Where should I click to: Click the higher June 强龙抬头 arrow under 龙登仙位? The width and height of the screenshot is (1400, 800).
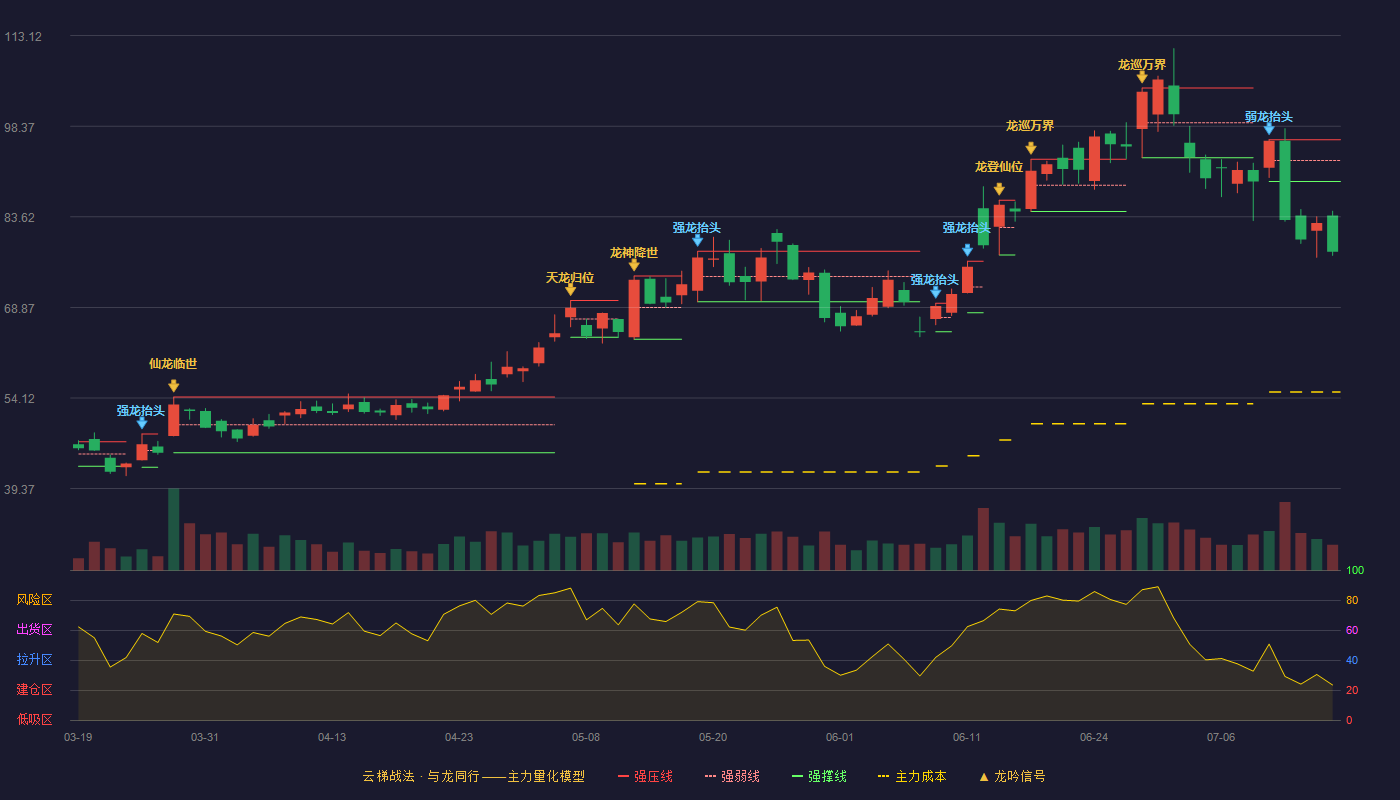967,250
